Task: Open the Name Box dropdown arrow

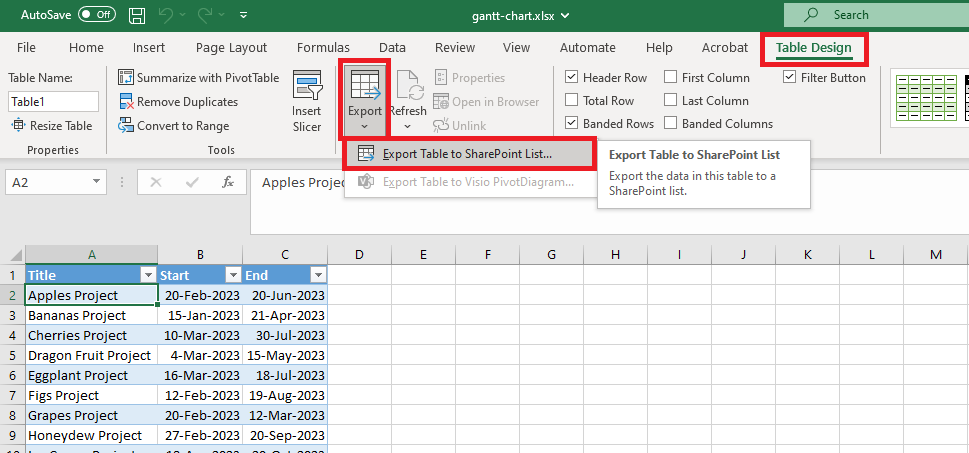Action: [x=96, y=182]
